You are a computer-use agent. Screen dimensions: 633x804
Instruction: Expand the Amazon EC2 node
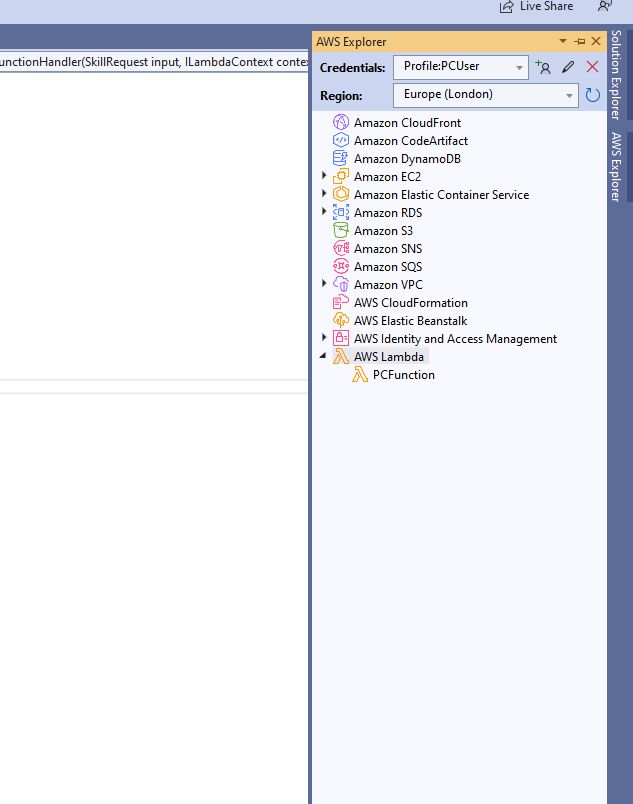tap(324, 175)
